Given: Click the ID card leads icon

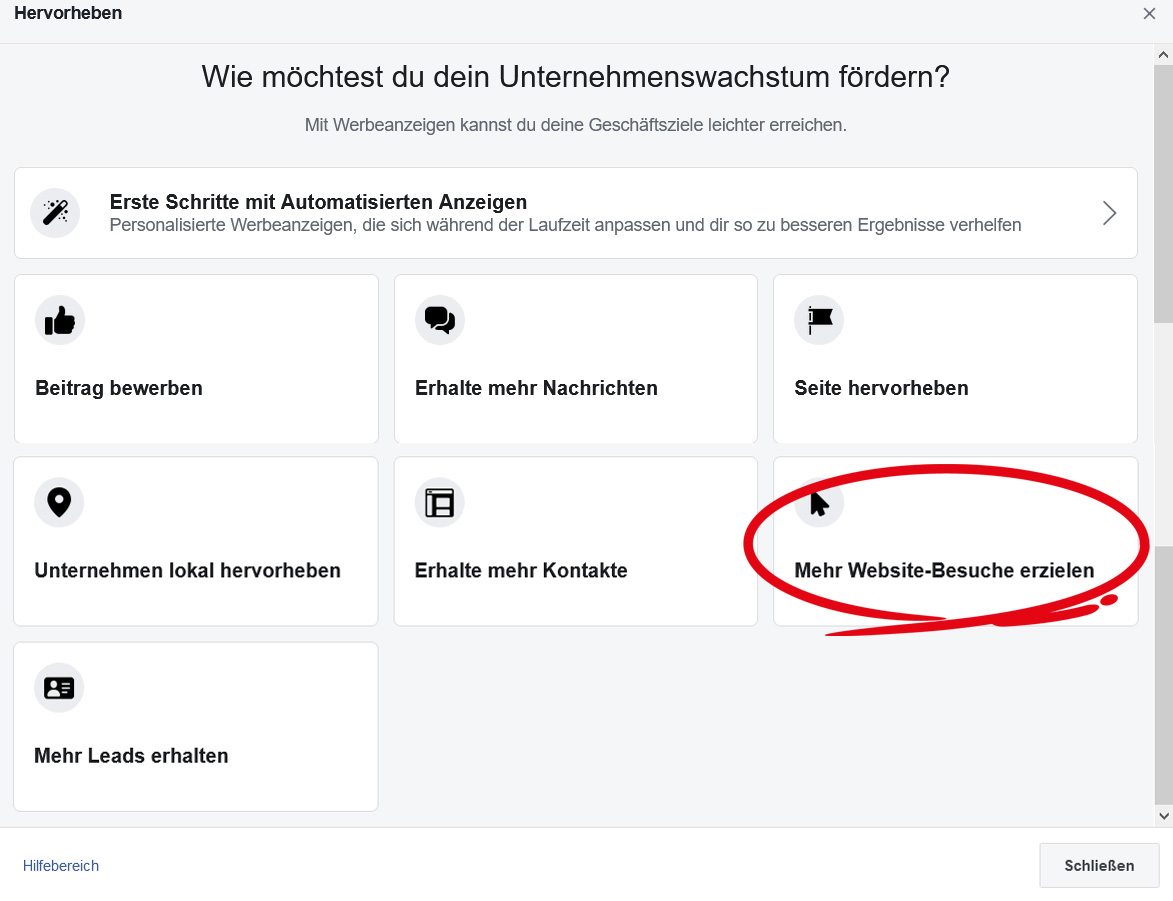Looking at the screenshot, I should click(59, 688).
